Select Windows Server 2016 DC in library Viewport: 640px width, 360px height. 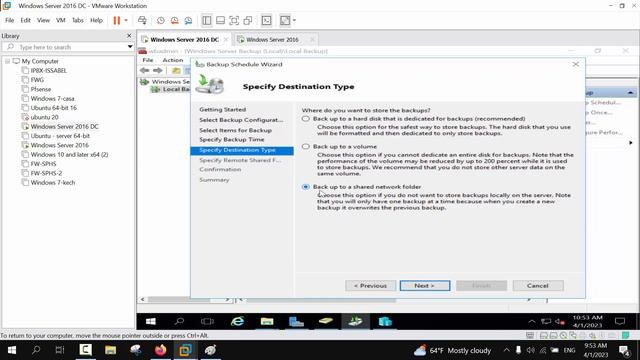pos(64,127)
